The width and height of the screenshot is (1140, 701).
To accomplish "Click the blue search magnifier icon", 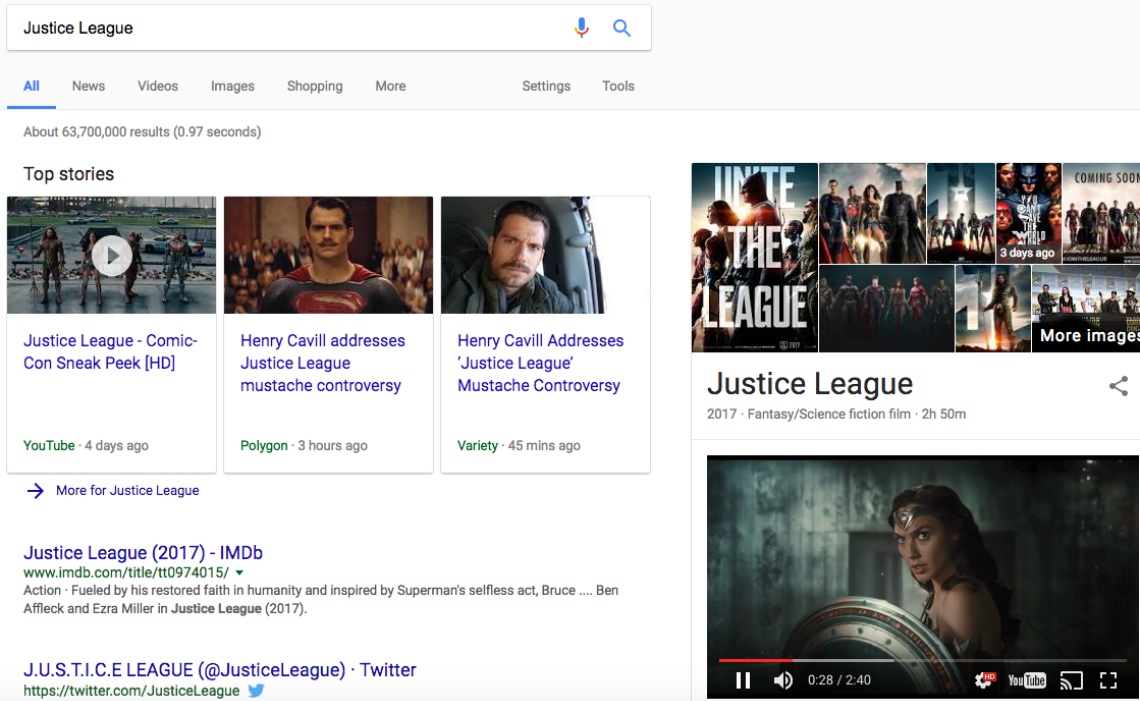I will point(622,28).
